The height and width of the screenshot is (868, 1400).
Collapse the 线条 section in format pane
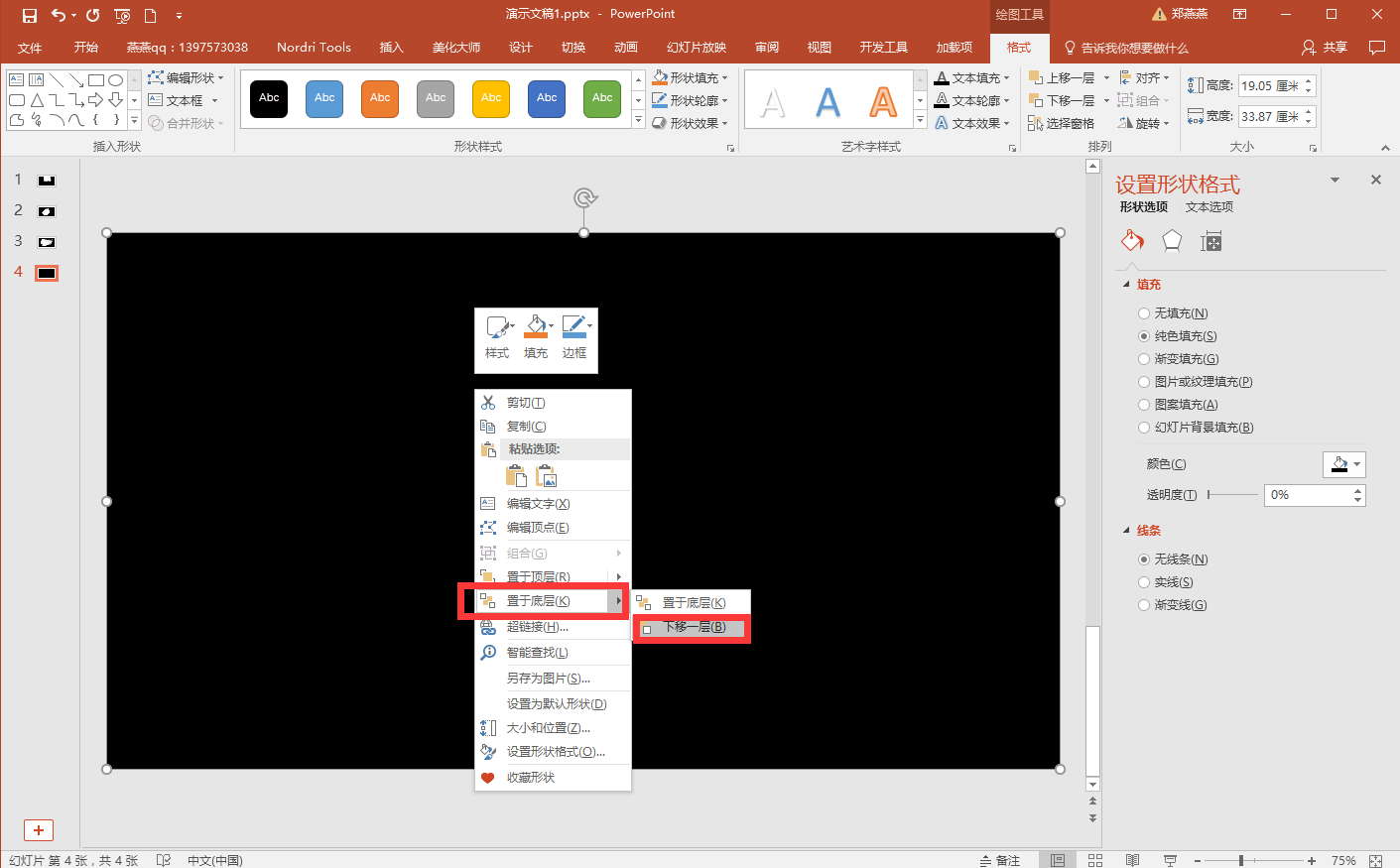point(1126,531)
